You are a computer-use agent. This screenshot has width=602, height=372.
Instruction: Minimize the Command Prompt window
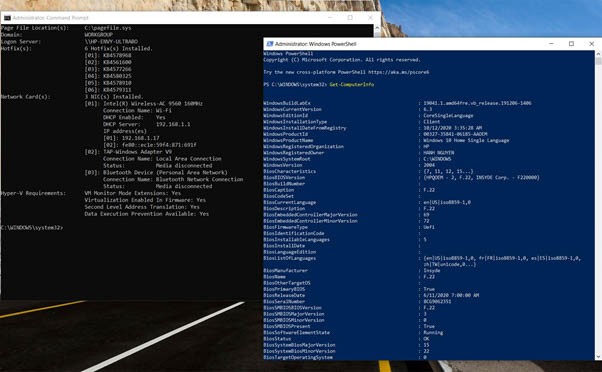(x=330, y=18)
